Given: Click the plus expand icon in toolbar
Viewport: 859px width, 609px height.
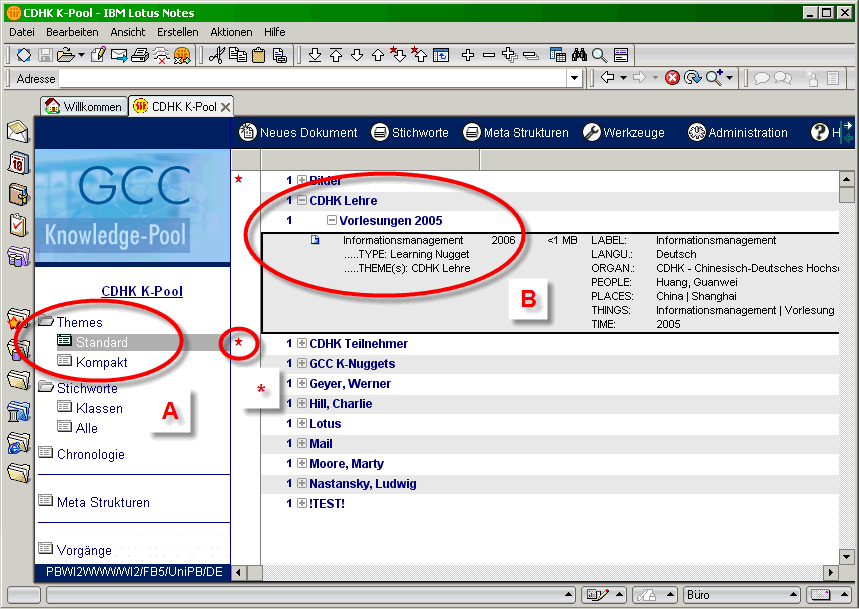Looking at the screenshot, I should [468, 55].
